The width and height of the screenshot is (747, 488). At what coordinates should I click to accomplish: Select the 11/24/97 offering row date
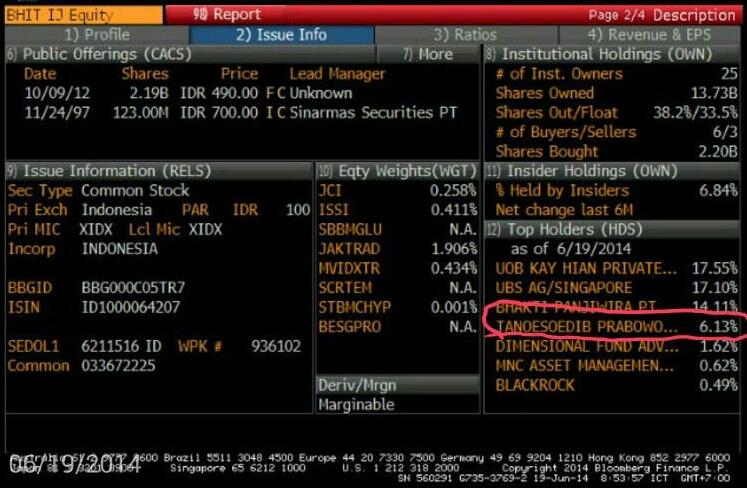coord(57,113)
